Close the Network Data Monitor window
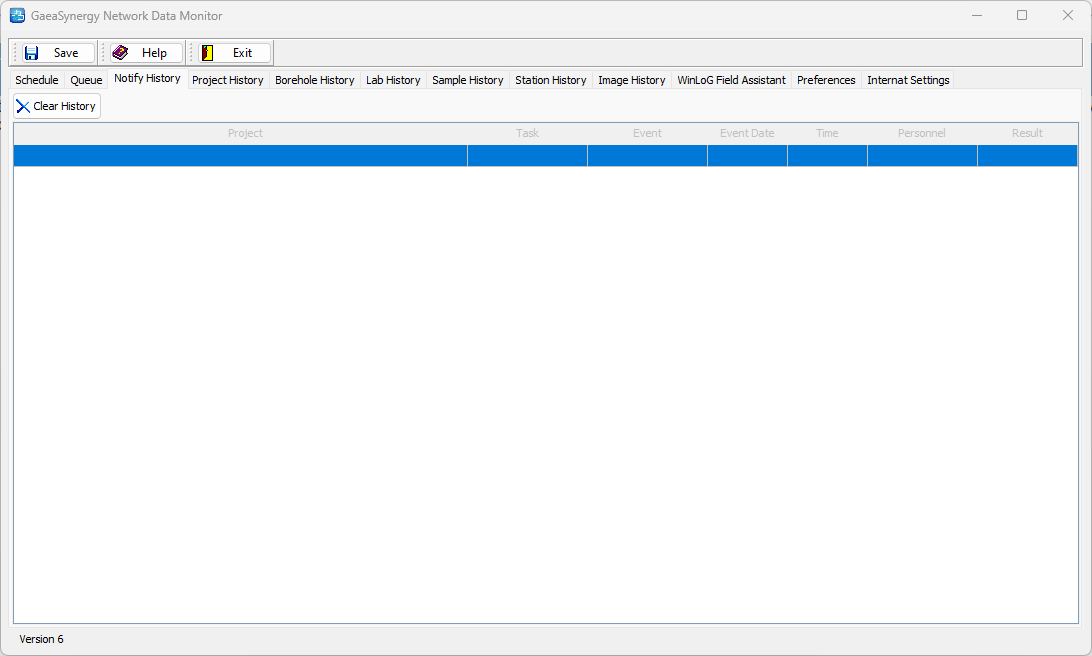Image resolution: width=1092 pixels, height=656 pixels. tap(1068, 15)
